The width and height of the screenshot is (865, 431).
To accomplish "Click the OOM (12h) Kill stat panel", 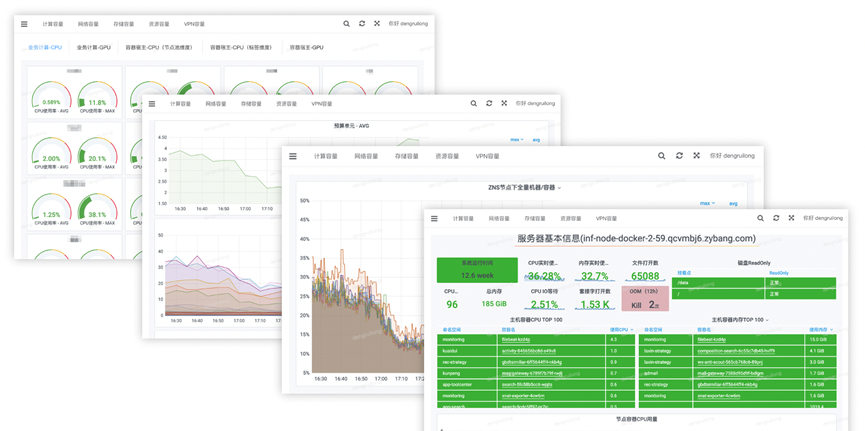I will click(x=644, y=298).
